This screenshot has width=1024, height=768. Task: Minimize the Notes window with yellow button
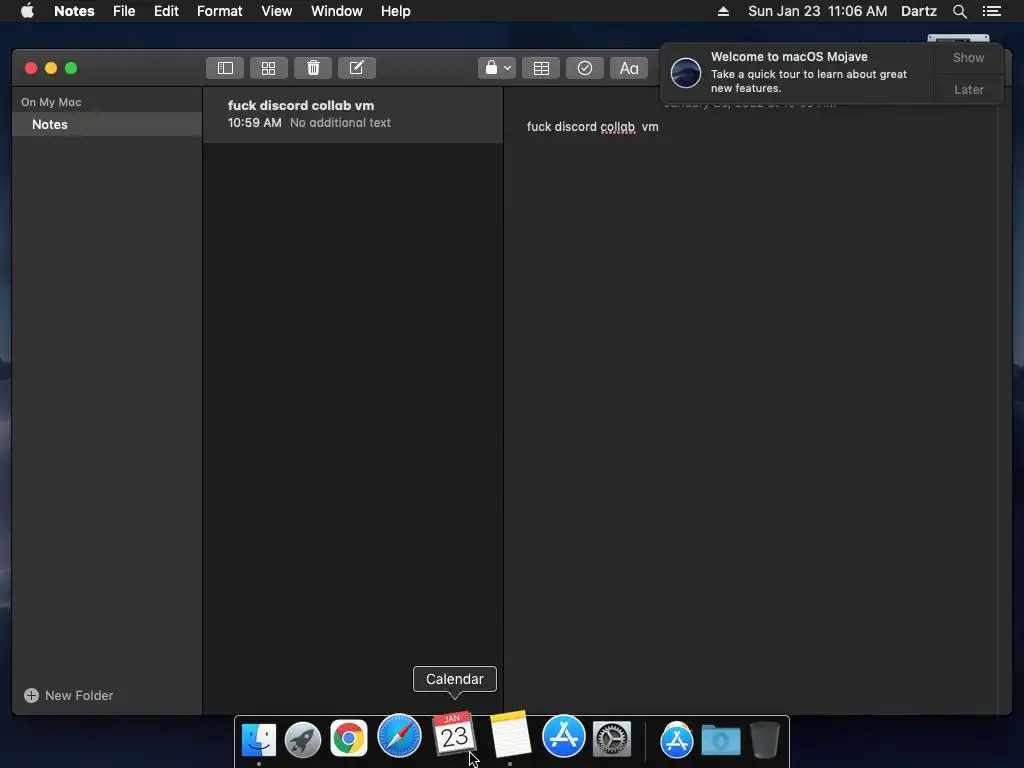pyautogui.click(x=51, y=68)
